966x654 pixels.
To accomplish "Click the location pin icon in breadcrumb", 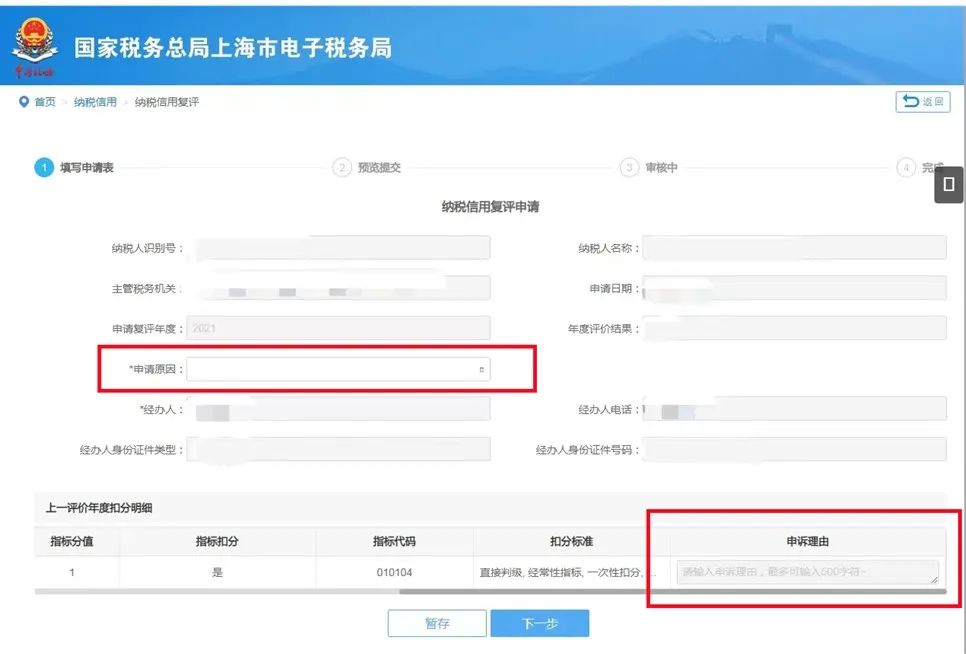I will pos(23,102).
